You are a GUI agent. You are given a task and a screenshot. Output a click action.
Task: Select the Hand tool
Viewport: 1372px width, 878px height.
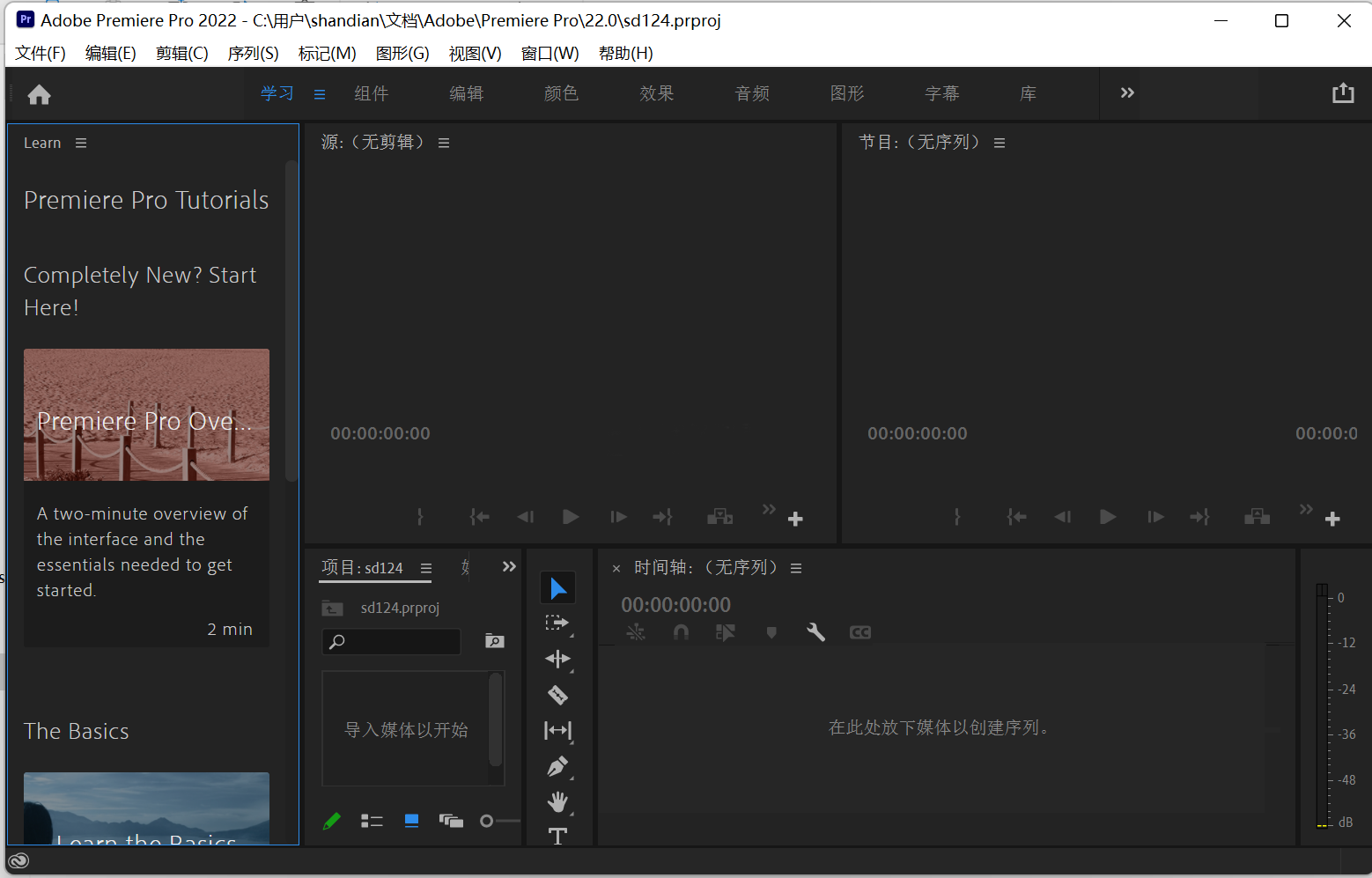pos(557,801)
